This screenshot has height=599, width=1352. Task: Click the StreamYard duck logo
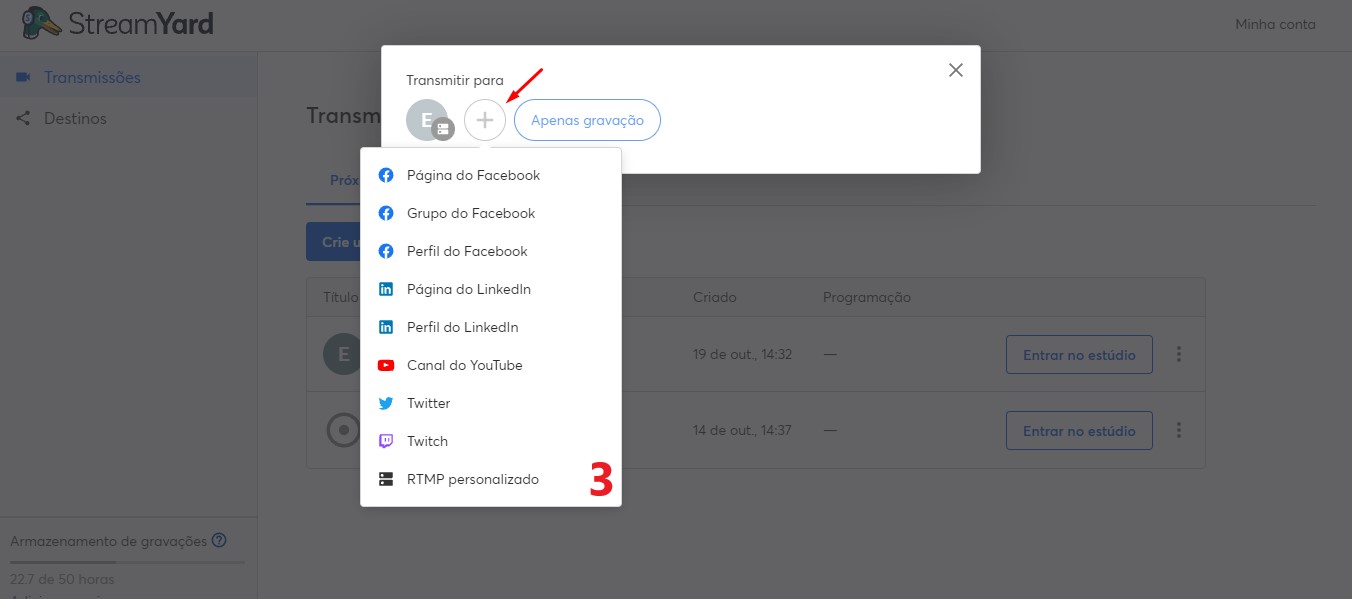click(40, 24)
